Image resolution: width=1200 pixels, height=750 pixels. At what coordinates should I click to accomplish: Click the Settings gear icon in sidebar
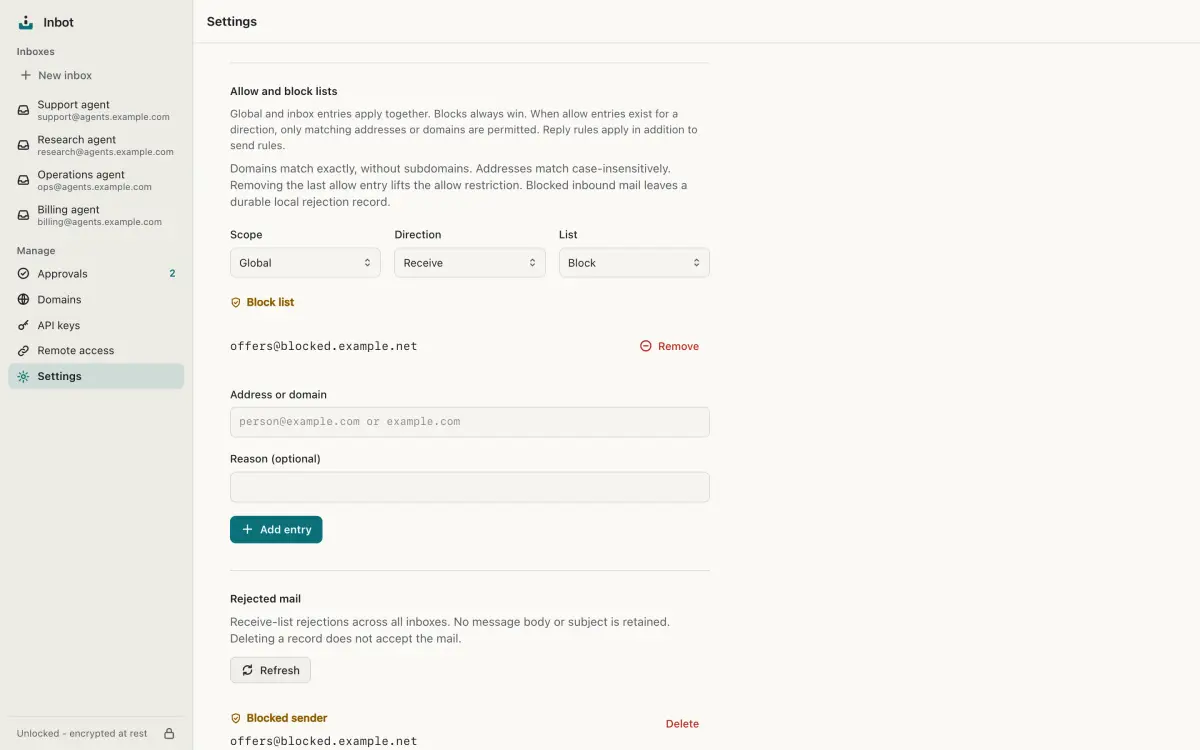point(24,376)
